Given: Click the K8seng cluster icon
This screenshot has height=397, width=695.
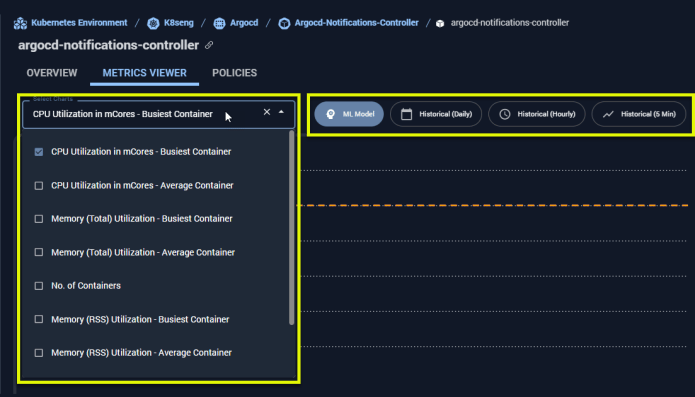Looking at the screenshot, I should (153, 23).
